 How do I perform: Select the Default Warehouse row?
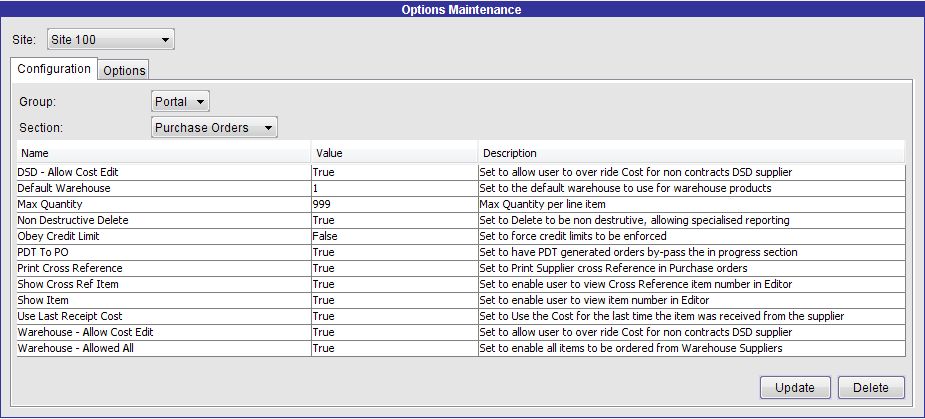[461, 188]
